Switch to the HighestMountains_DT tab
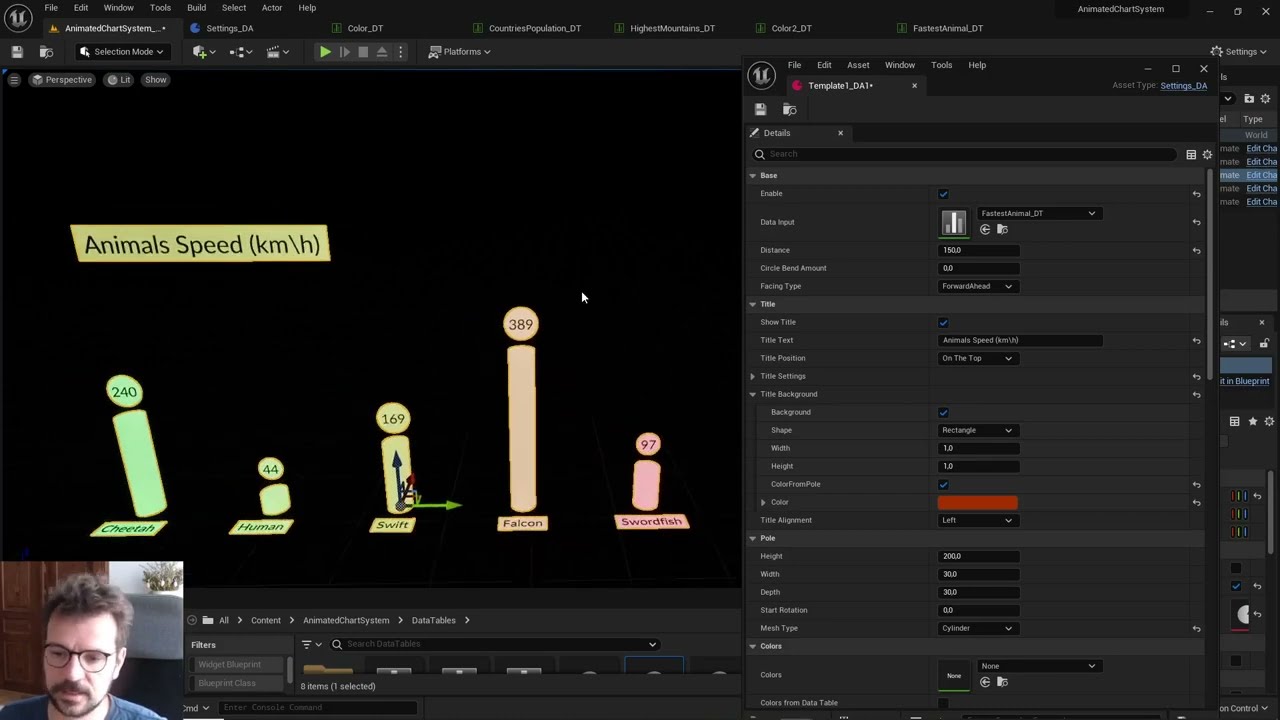The image size is (1280, 720). [x=672, y=28]
